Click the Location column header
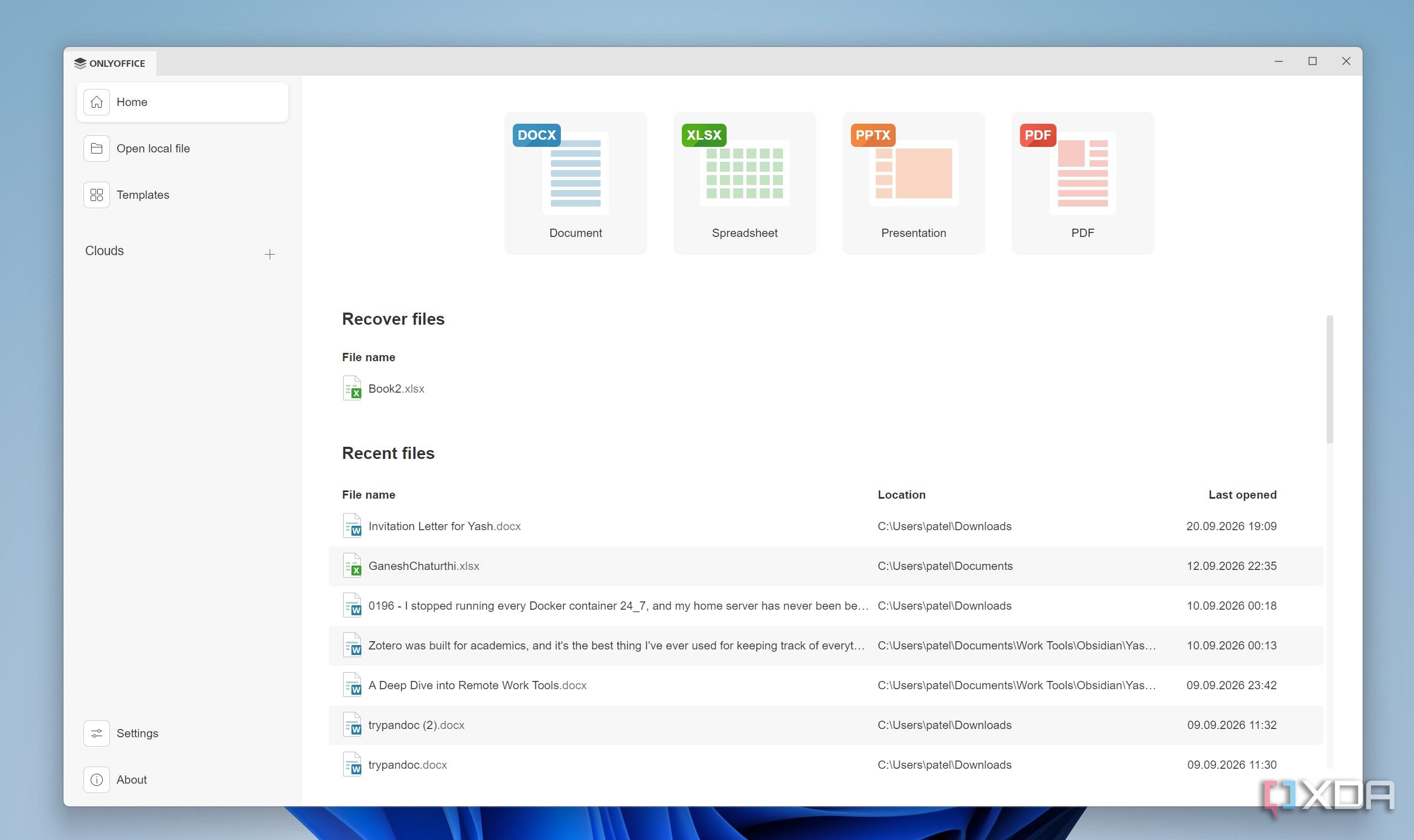Viewport: 1414px width, 840px height. (x=902, y=494)
